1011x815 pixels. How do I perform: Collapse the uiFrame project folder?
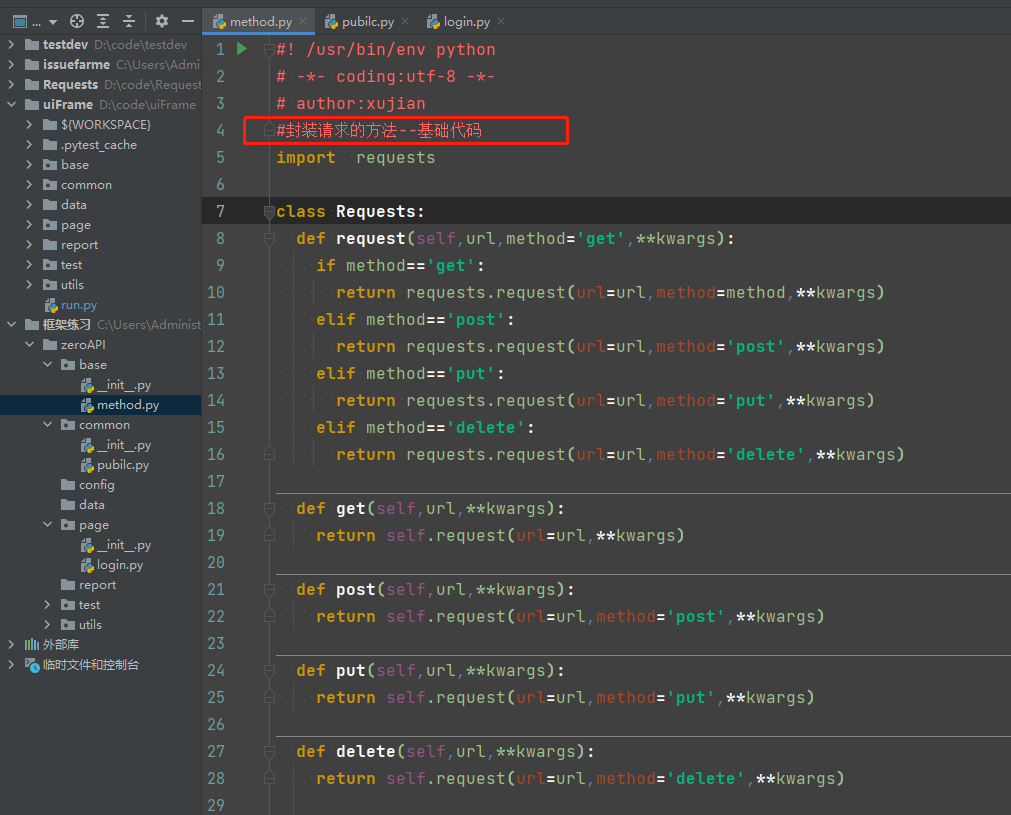click(11, 105)
